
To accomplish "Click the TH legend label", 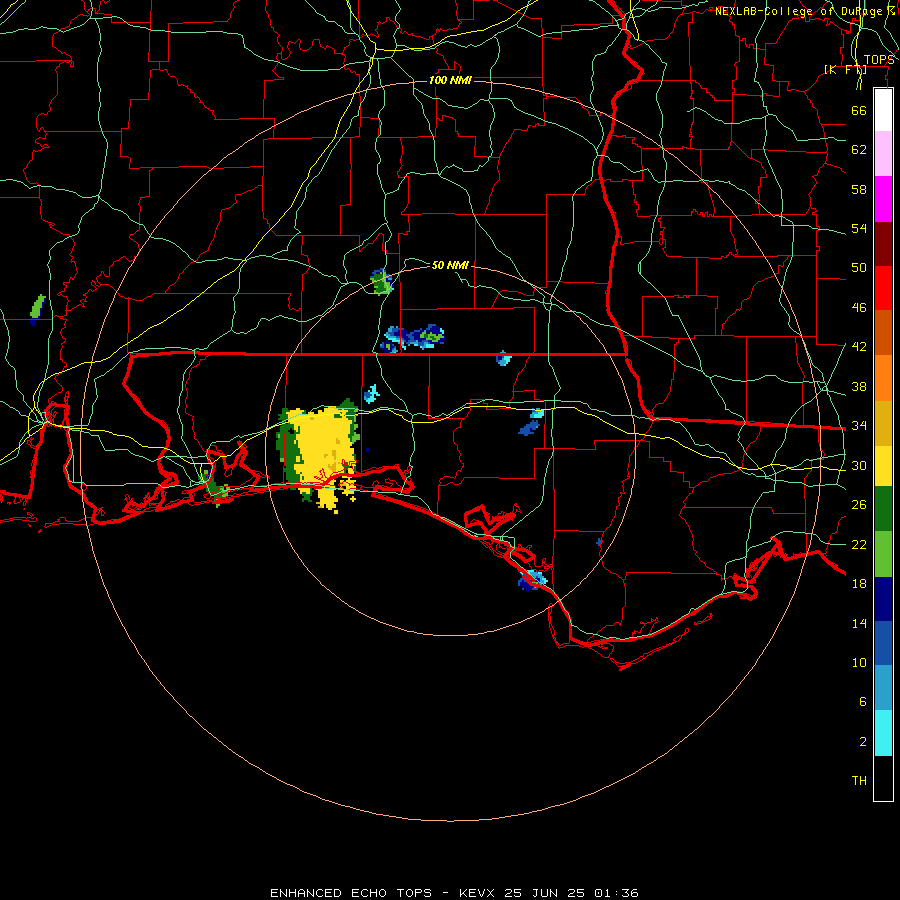I will coord(859,781).
